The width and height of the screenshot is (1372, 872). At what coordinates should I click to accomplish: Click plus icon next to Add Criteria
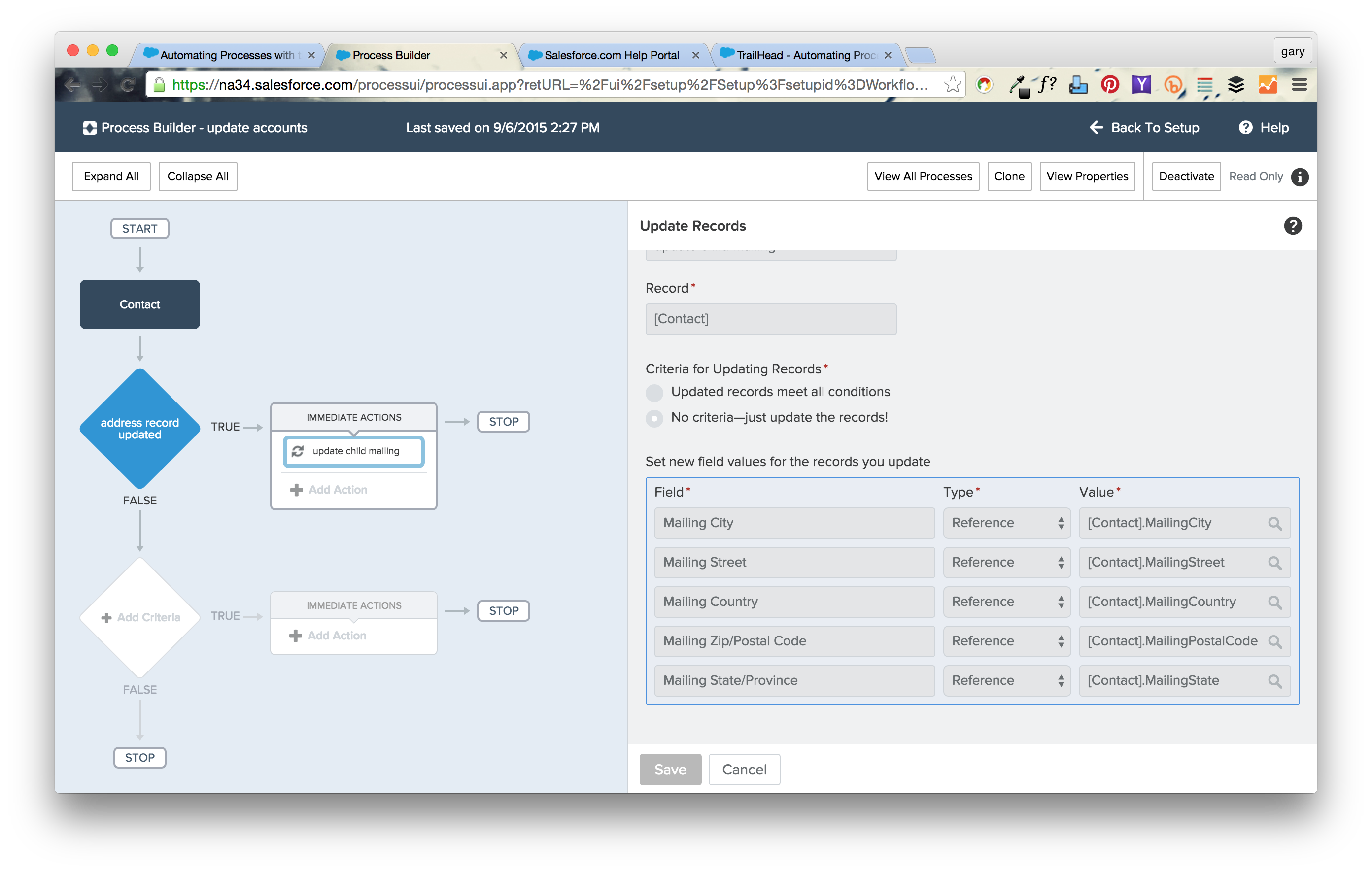(x=106, y=617)
